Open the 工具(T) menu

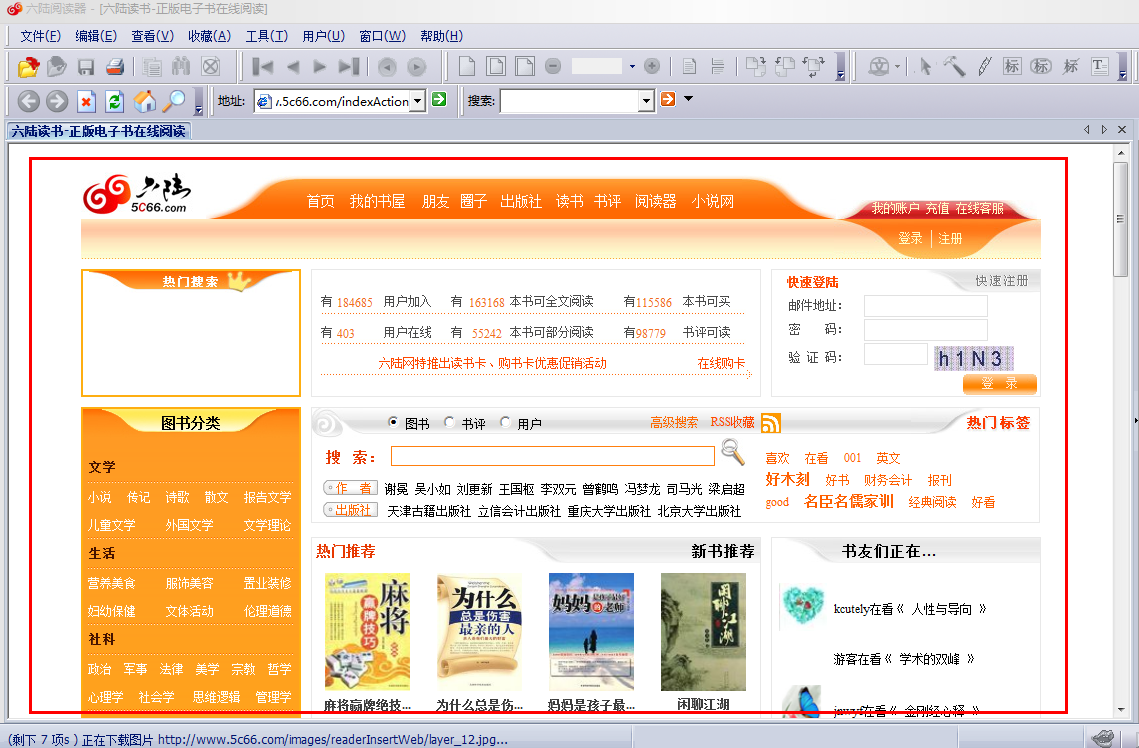click(266, 36)
